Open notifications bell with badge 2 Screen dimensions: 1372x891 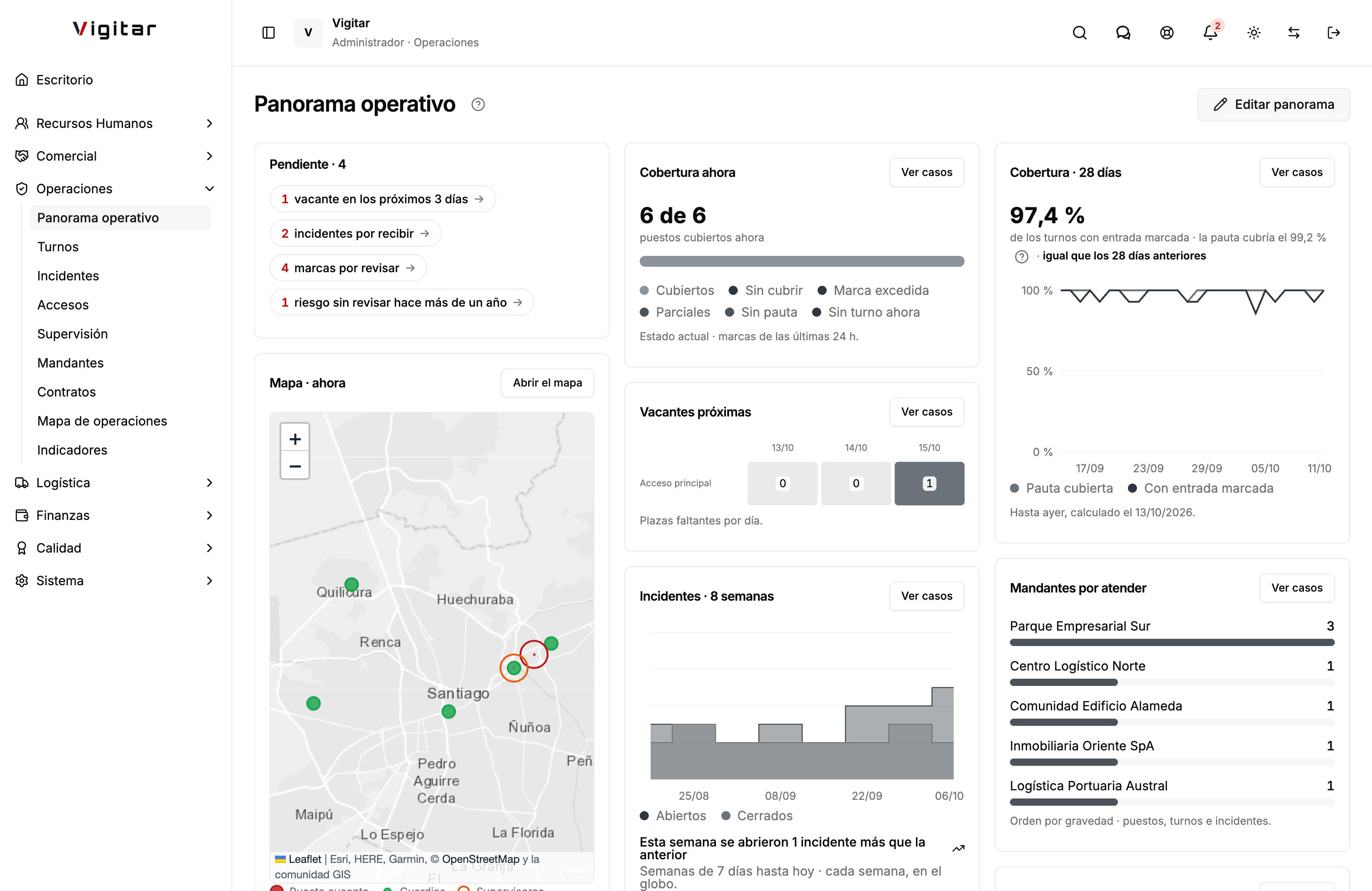1210,33
